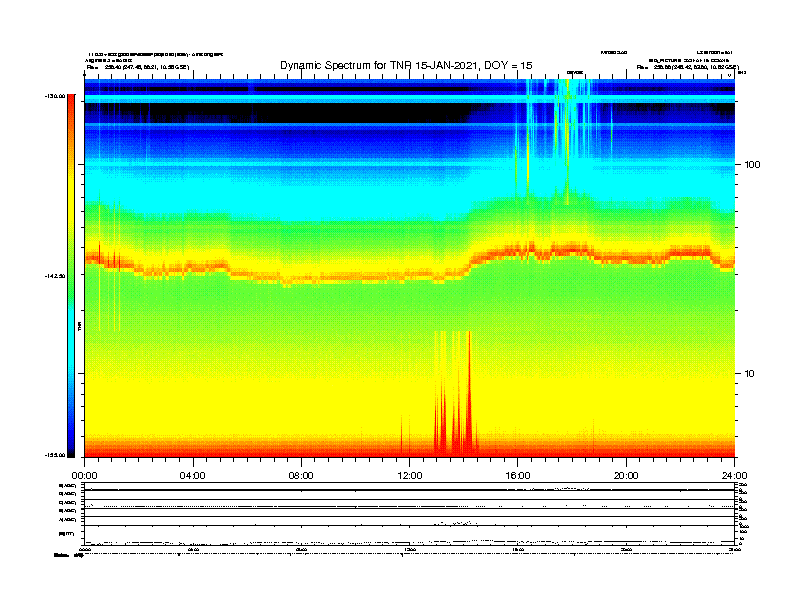
Task: Click the '-142.50' color scale label
Action: pyautogui.click(x=55, y=276)
